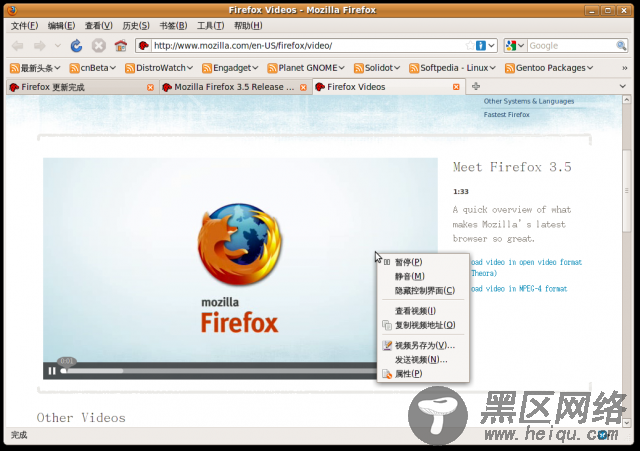Click the vertical scrollbar thumb
The width and height of the screenshot is (640, 451).
tap(627, 191)
